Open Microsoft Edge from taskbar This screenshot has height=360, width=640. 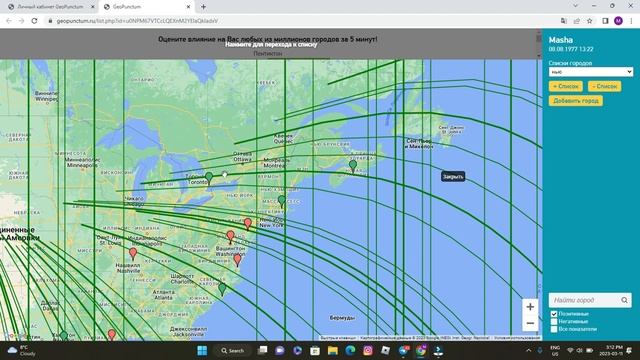pyautogui.click(x=350, y=350)
